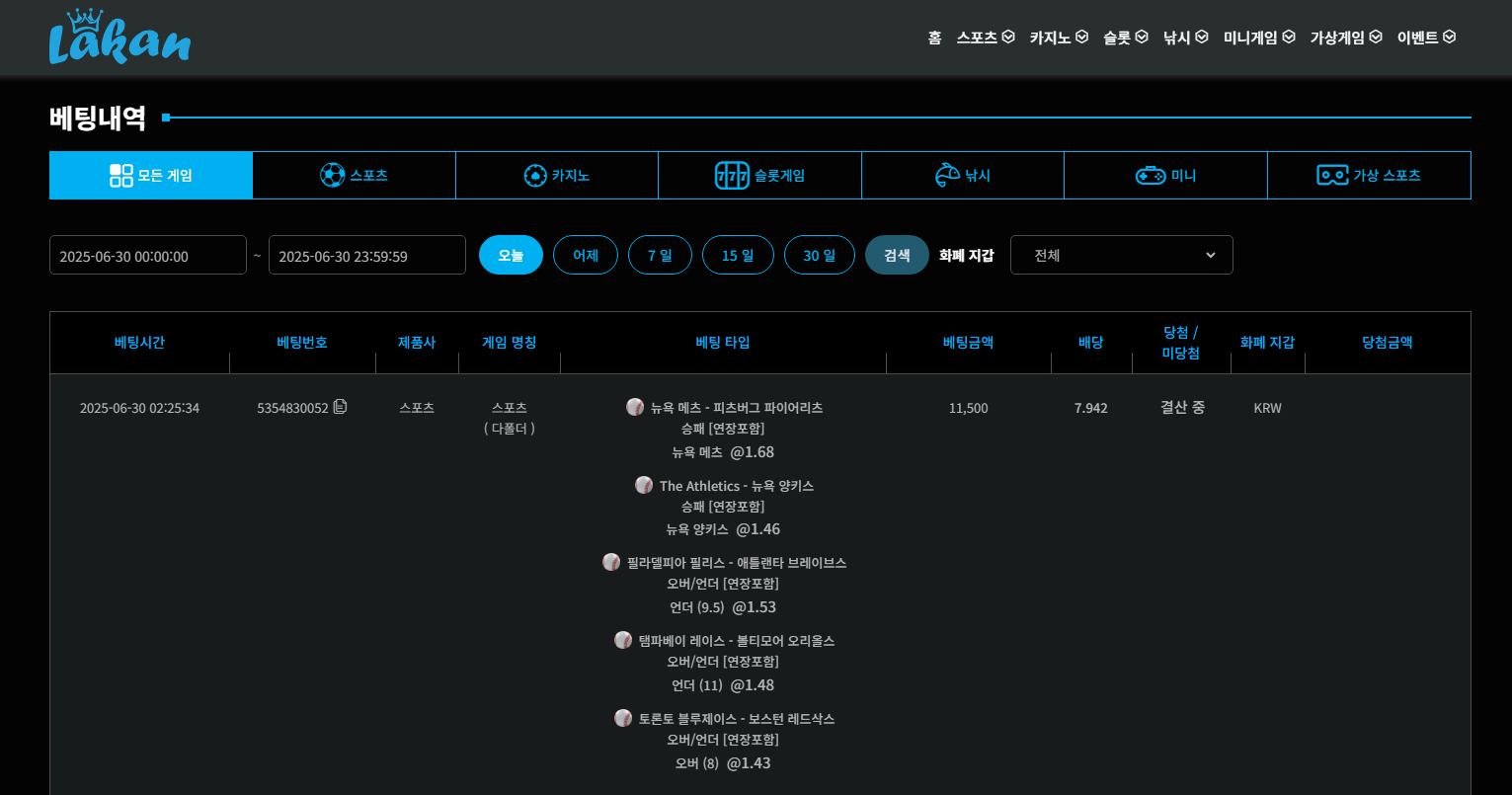Go to 홈 in the navigation bar
1512x795 pixels.
[934, 38]
